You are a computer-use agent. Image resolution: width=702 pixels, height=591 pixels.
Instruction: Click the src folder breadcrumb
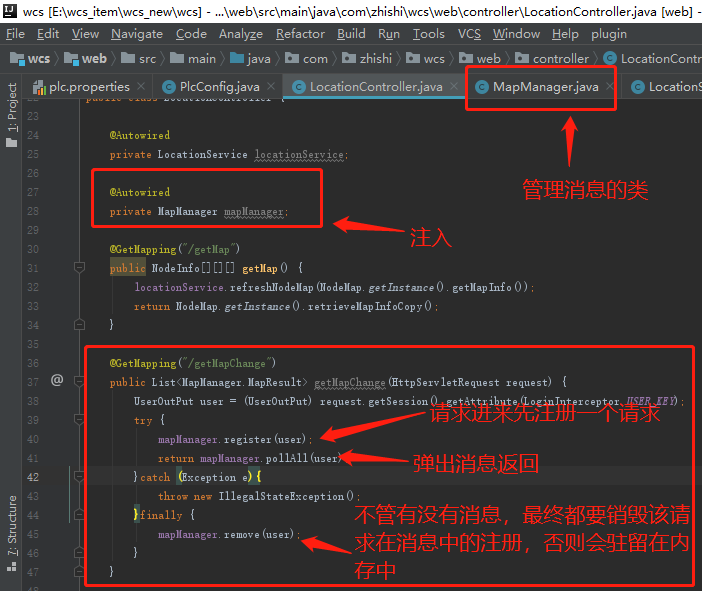[138, 59]
